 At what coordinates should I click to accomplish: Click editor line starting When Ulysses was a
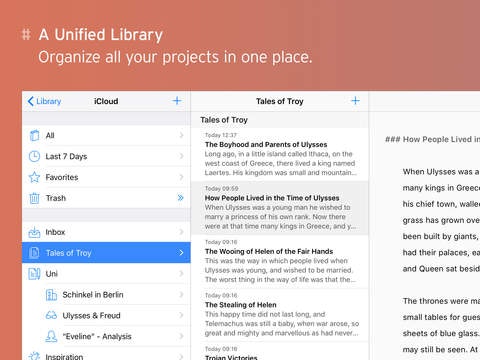click(441, 172)
